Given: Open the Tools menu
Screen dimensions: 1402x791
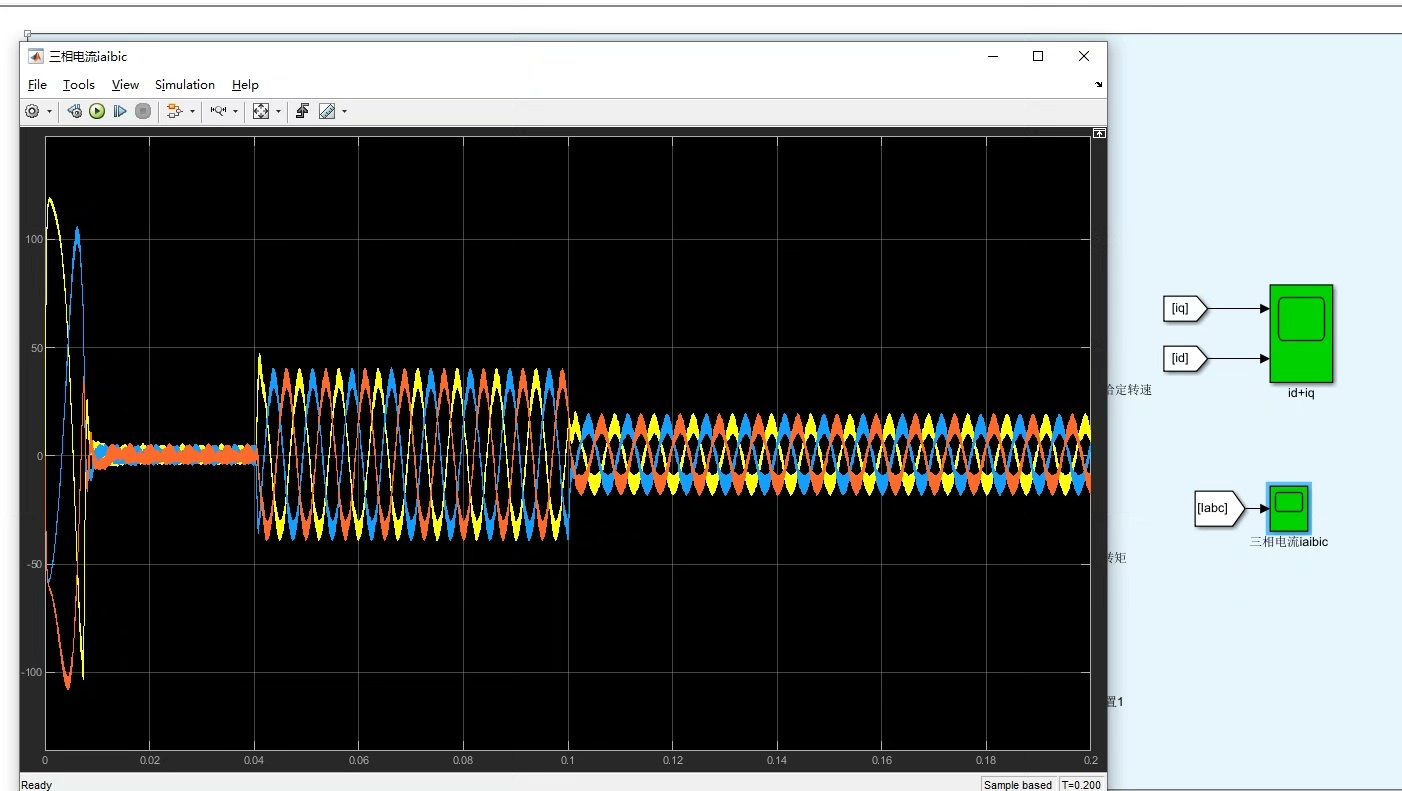Looking at the screenshot, I should point(79,85).
